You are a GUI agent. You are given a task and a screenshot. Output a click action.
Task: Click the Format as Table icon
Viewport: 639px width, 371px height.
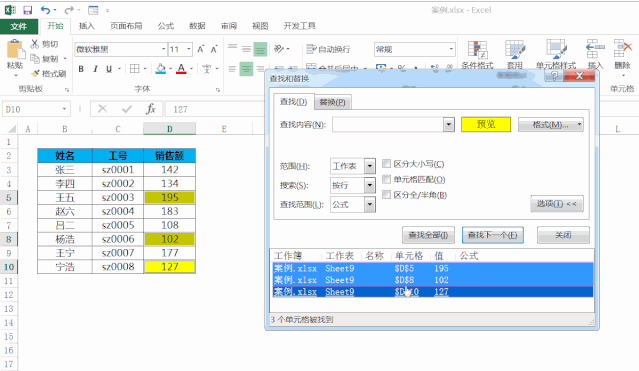point(515,50)
